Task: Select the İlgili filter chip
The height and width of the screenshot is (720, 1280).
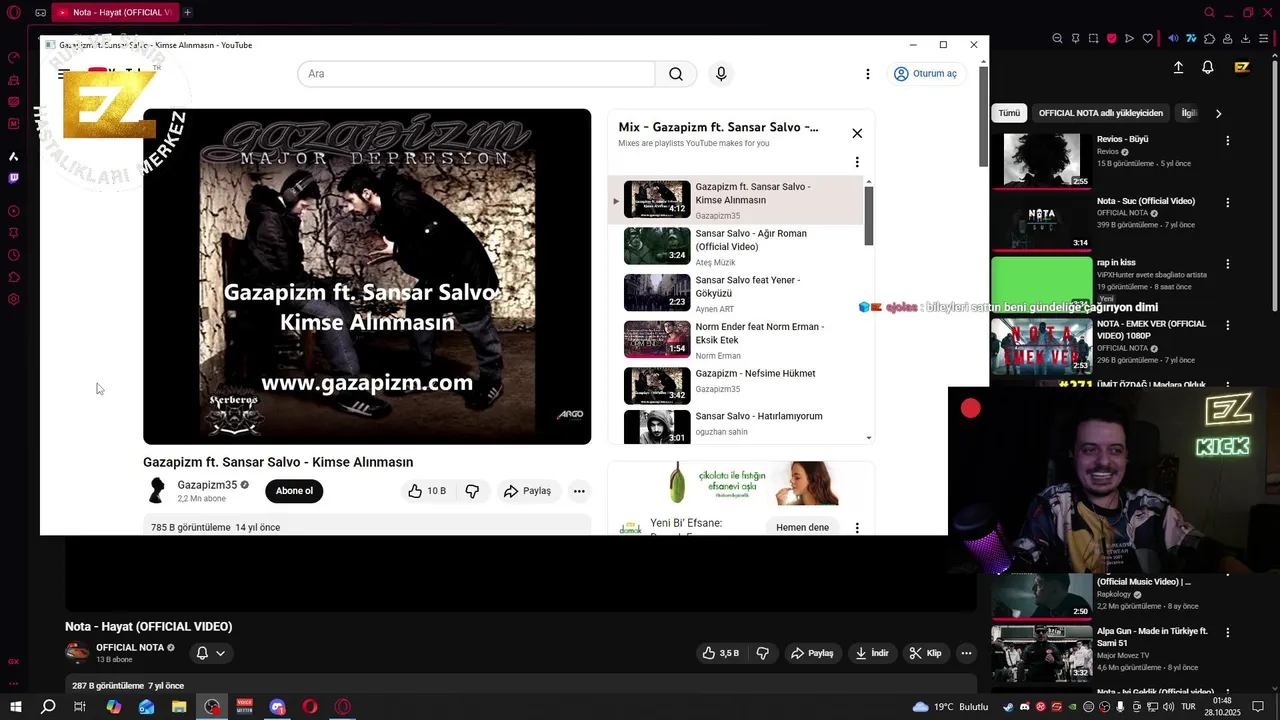Action: pyautogui.click(x=1188, y=113)
